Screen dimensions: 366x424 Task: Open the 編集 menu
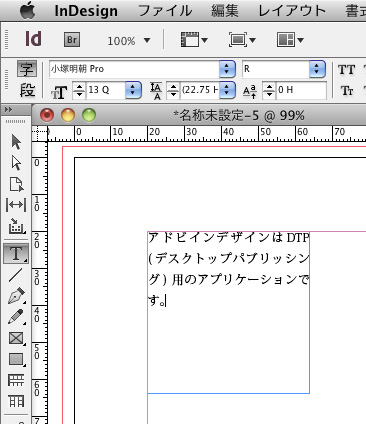[225, 11]
